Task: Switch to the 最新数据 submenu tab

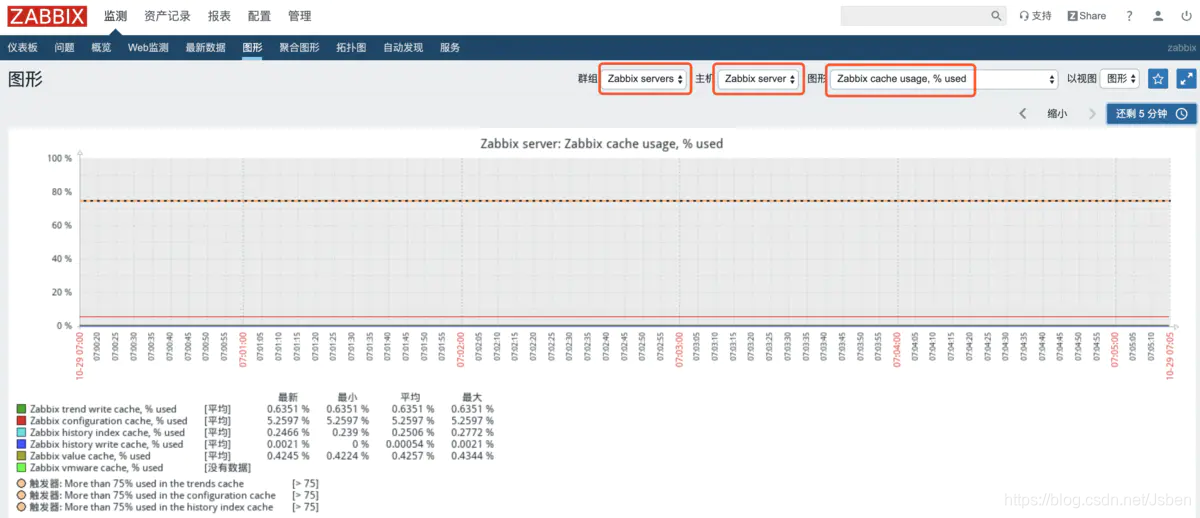Action: click(205, 48)
